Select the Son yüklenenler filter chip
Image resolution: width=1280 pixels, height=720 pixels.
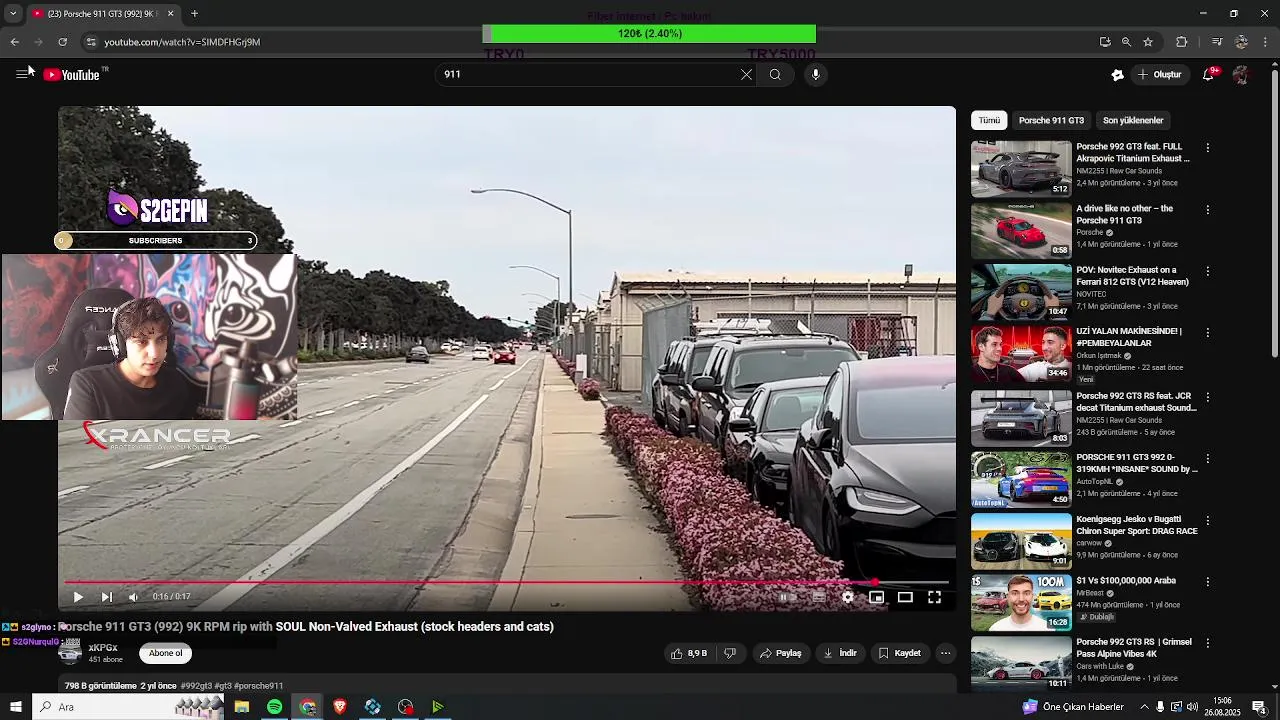(1133, 120)
